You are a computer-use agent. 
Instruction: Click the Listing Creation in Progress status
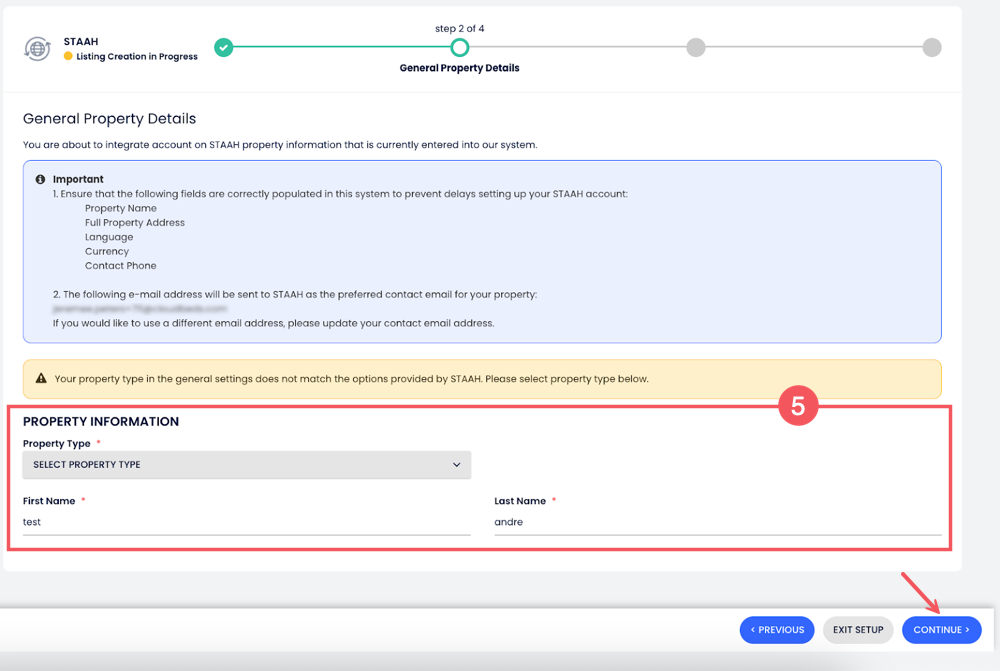click(x=137, y=57)
